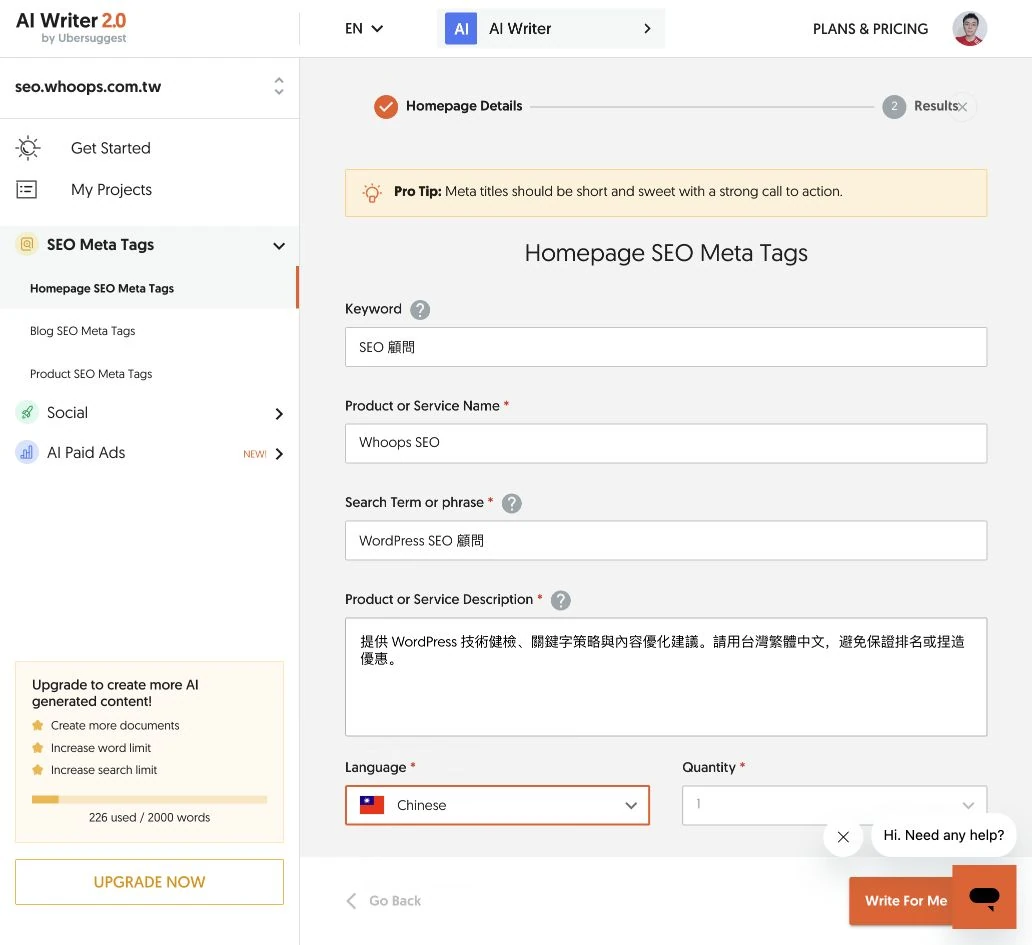Click the Write For Me button

[x=902, y=901]
